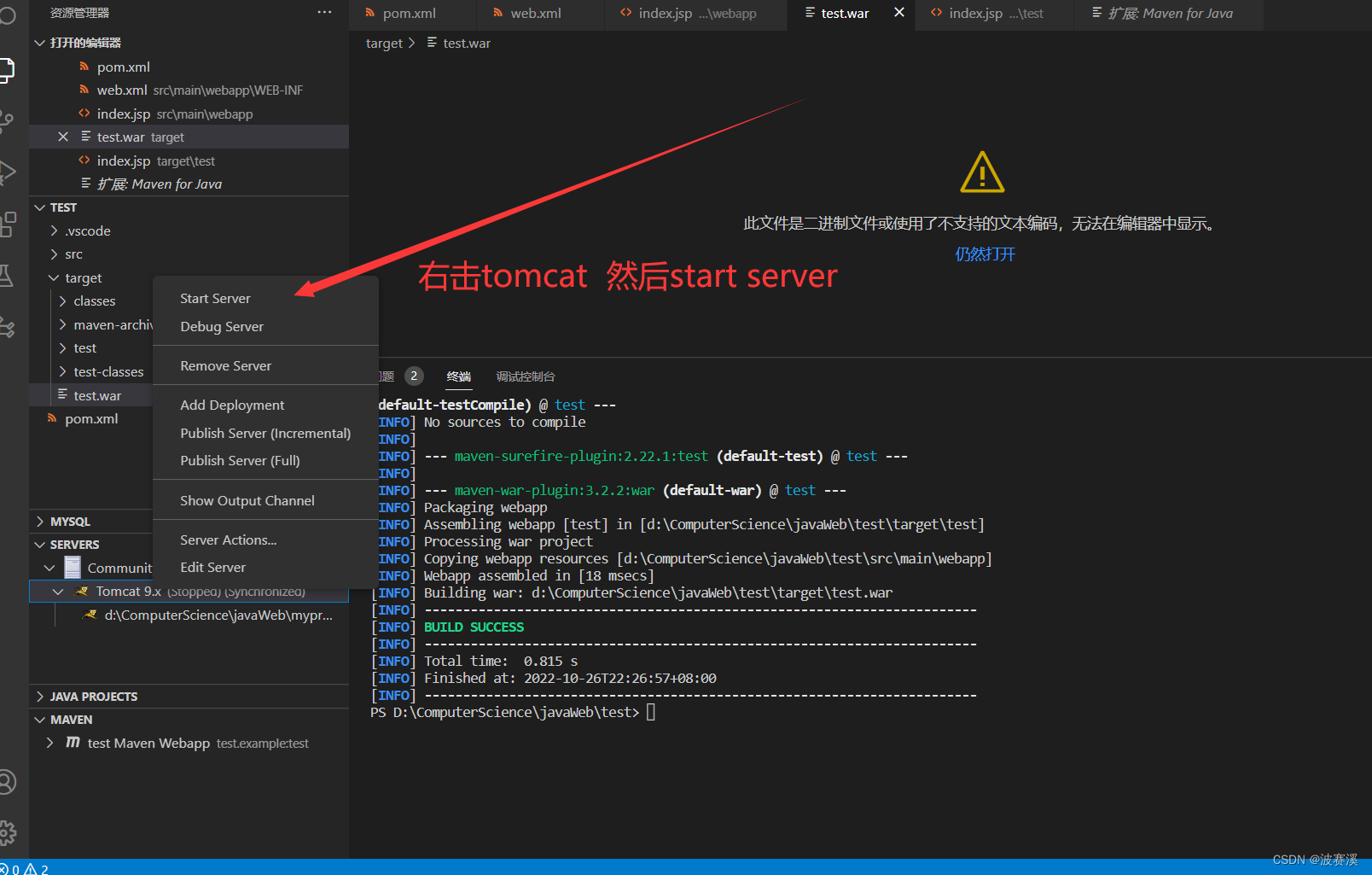Switch to index.jsp ...\test tab
Screen dimensions: 1372x875
click(x=995, y=14)
